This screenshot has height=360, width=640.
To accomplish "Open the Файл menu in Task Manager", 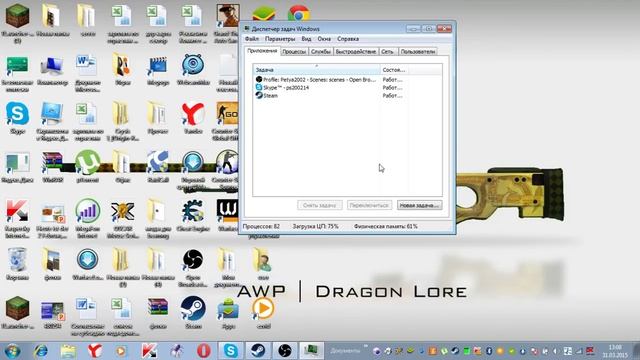I will pos(252,39).
